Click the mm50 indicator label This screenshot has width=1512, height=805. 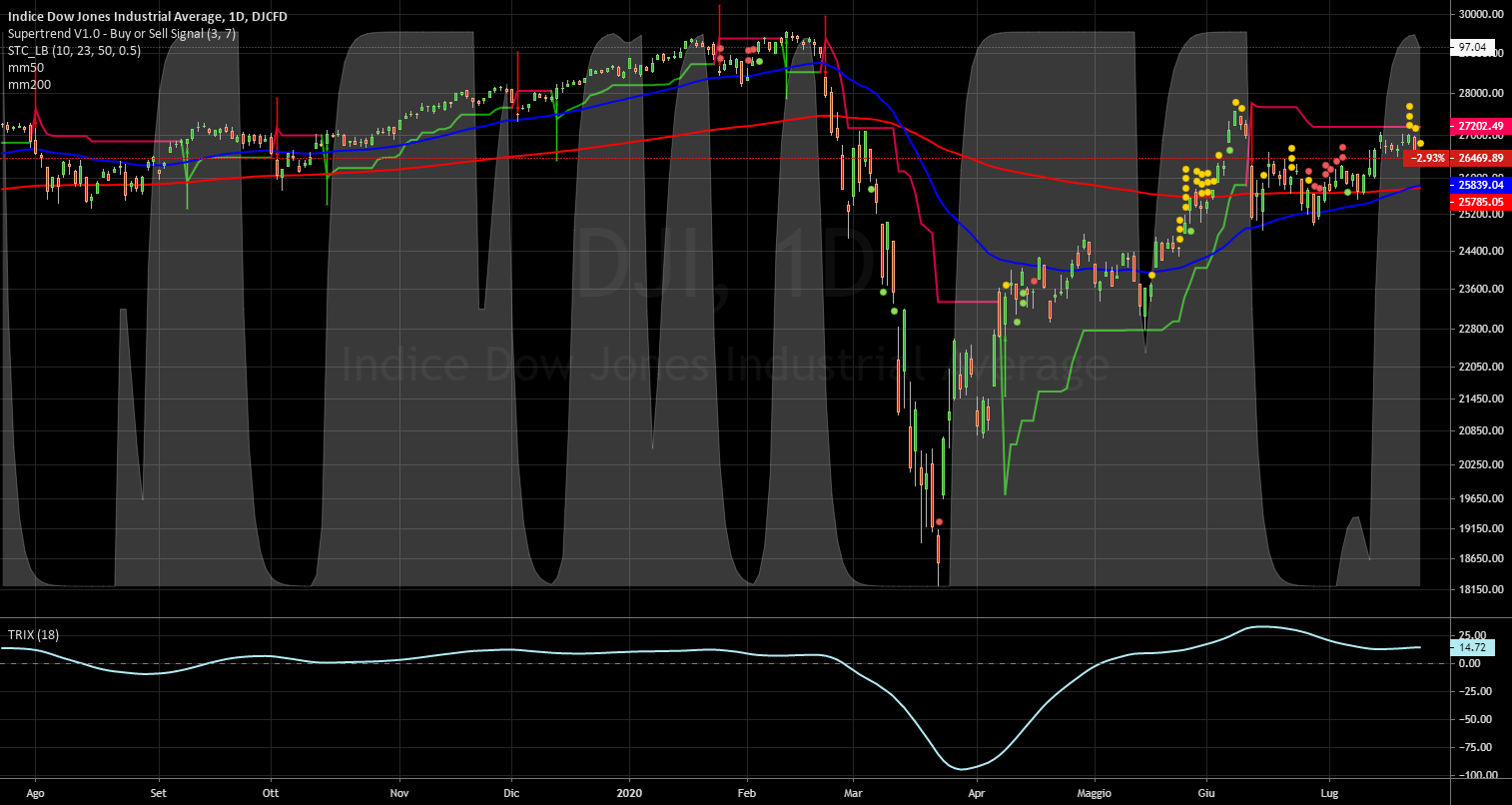26,67
